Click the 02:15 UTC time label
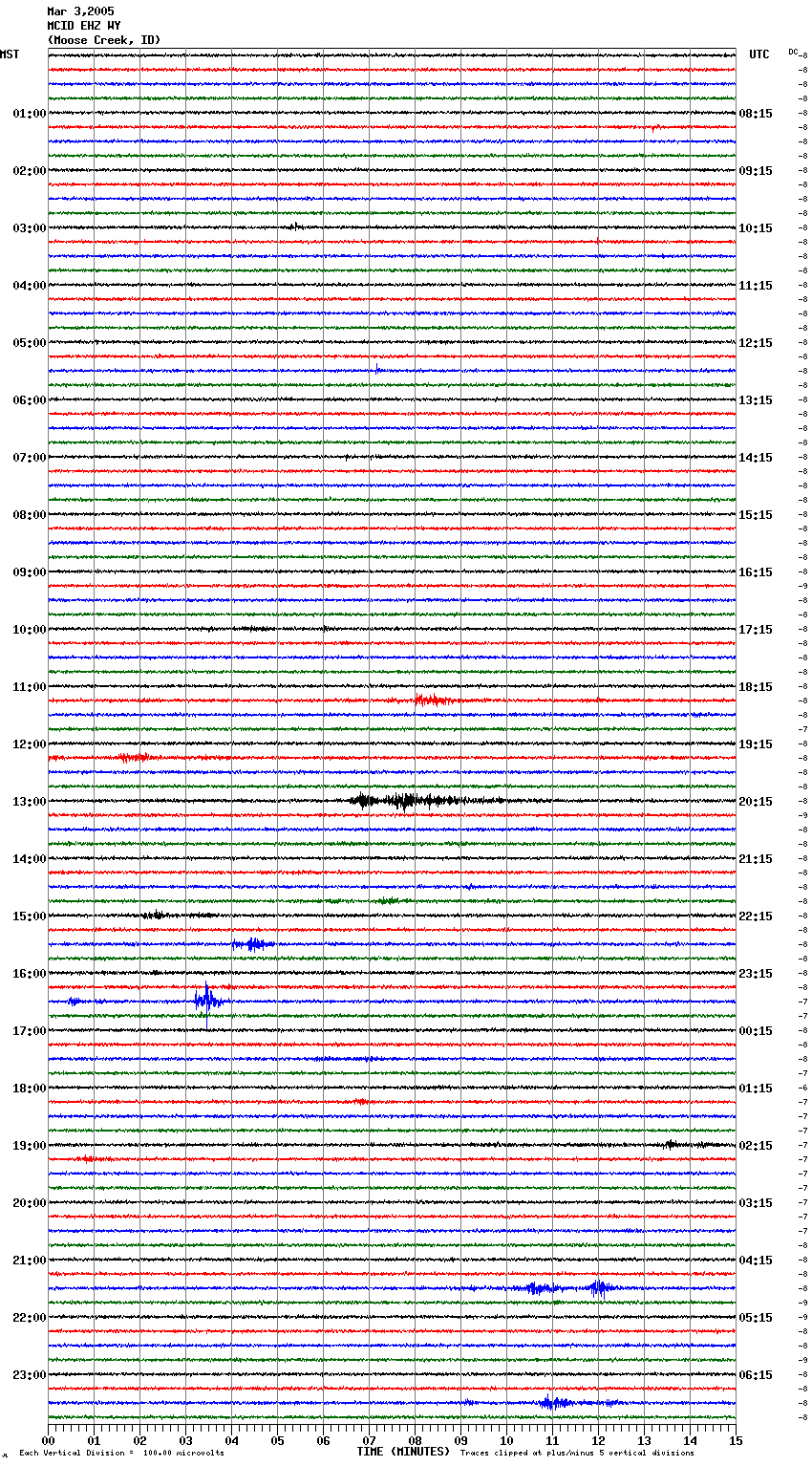The image size is (812, 1466). [756, 1146]
